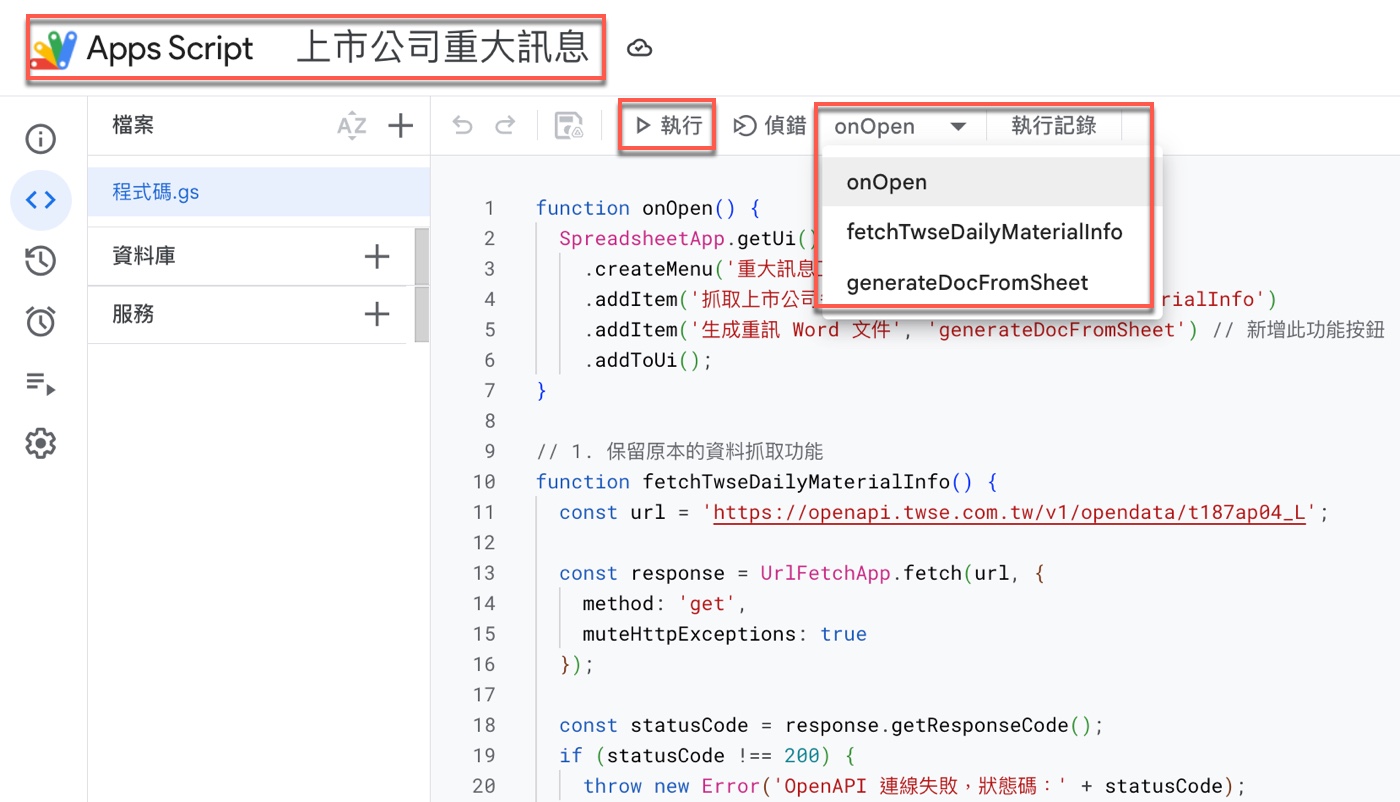Click the 檔案 files header
Viewport: 1400px width, 802px height.
(x=133, y=125)
